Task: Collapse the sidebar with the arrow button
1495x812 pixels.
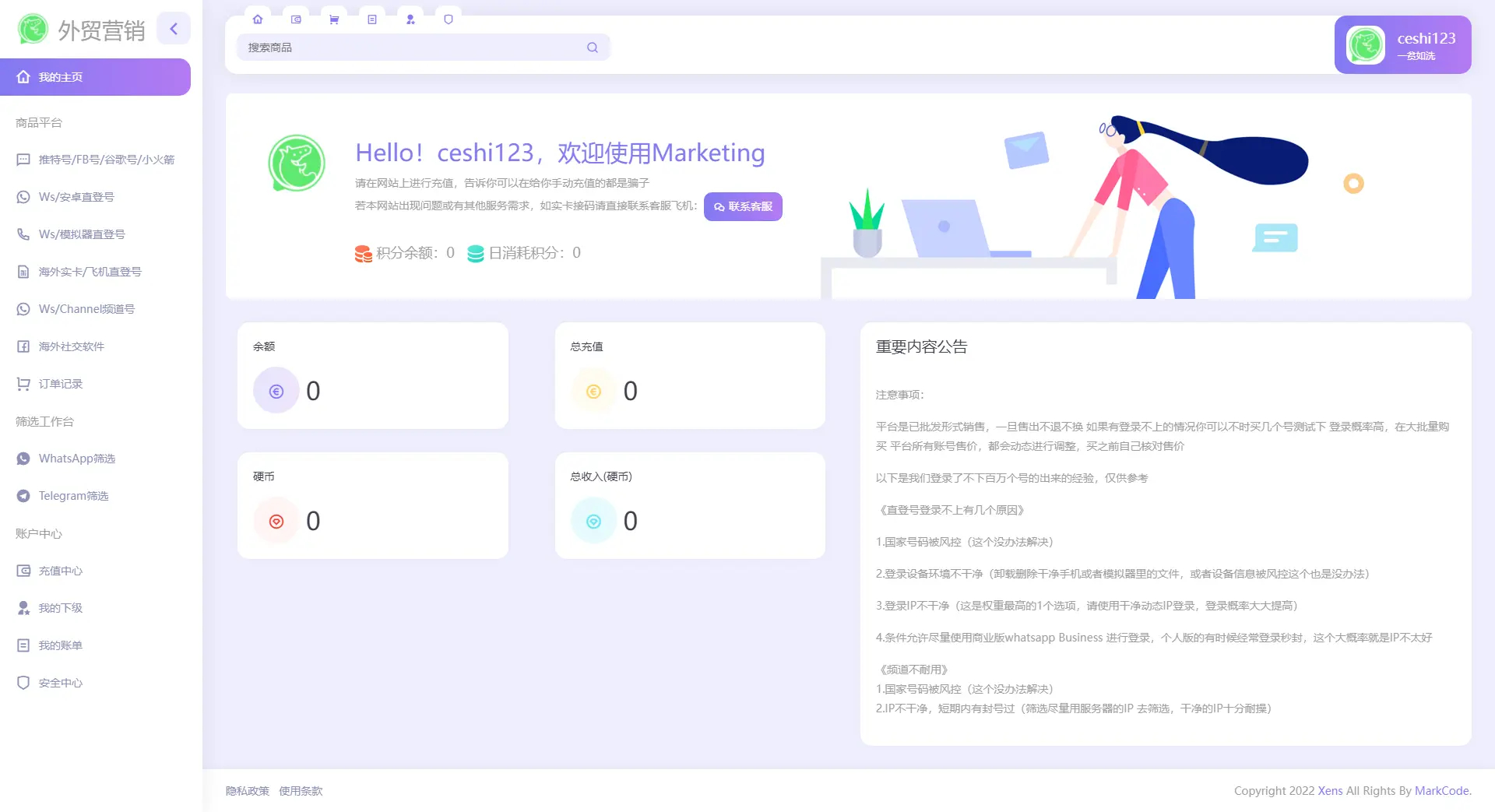Action: coord(174,28)
